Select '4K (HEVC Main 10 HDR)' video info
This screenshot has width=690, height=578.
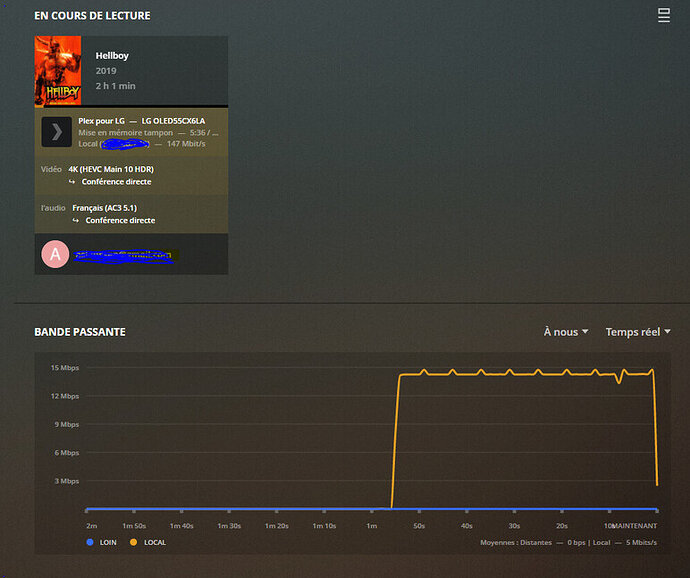click(x=111, y=169)
